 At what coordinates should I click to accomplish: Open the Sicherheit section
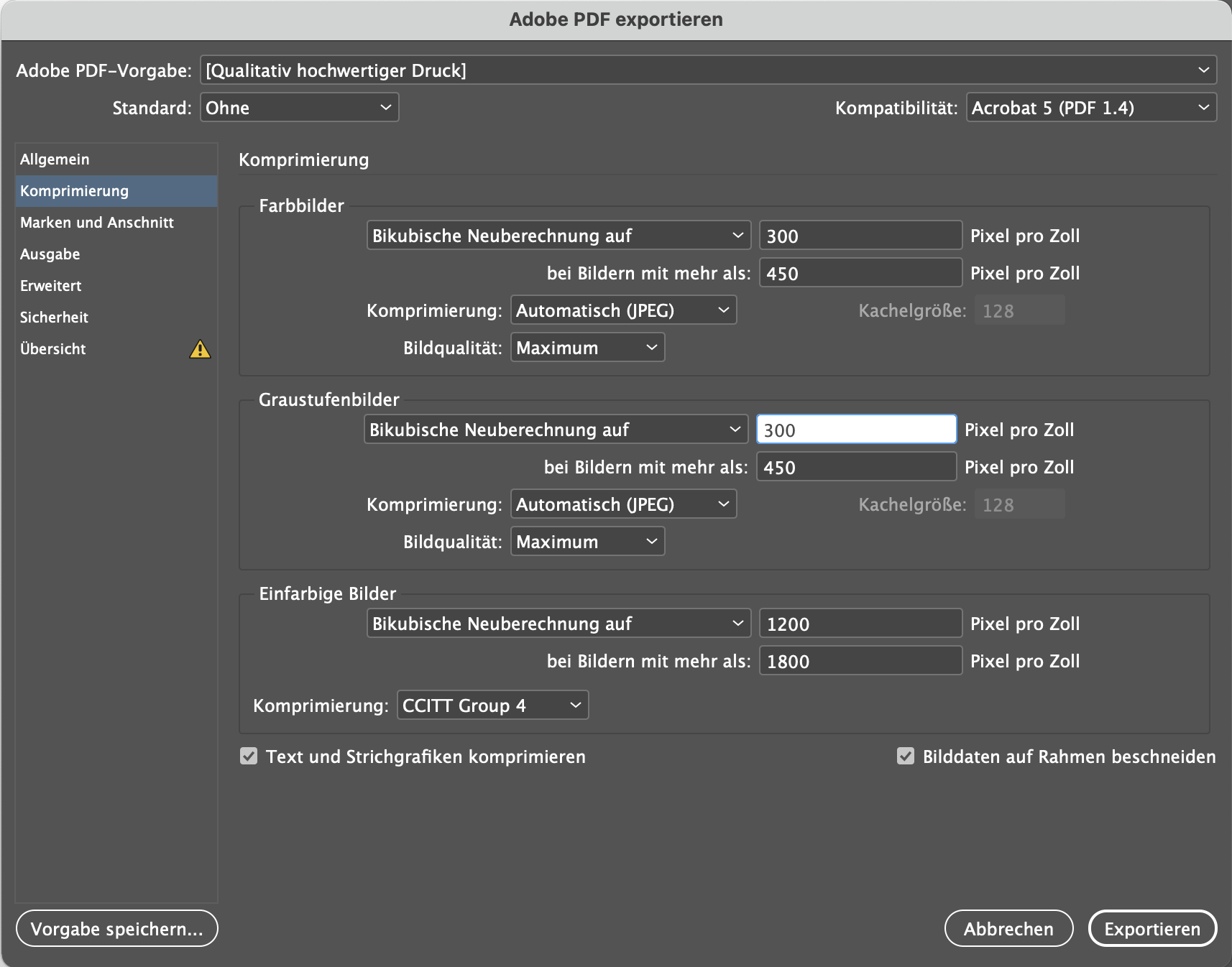point(116,318)
